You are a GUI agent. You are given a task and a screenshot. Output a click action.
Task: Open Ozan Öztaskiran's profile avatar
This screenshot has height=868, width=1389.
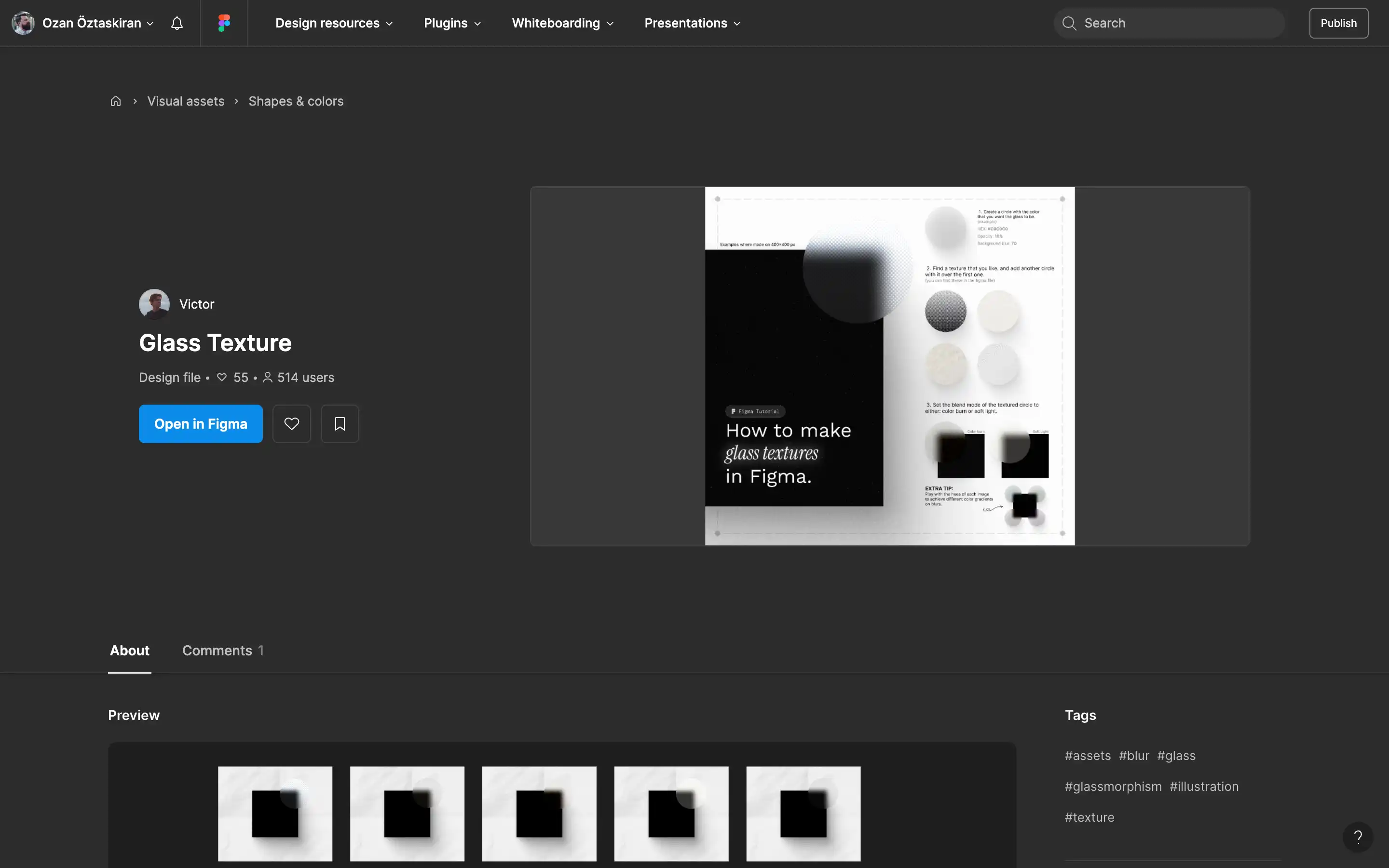point(23,23)
